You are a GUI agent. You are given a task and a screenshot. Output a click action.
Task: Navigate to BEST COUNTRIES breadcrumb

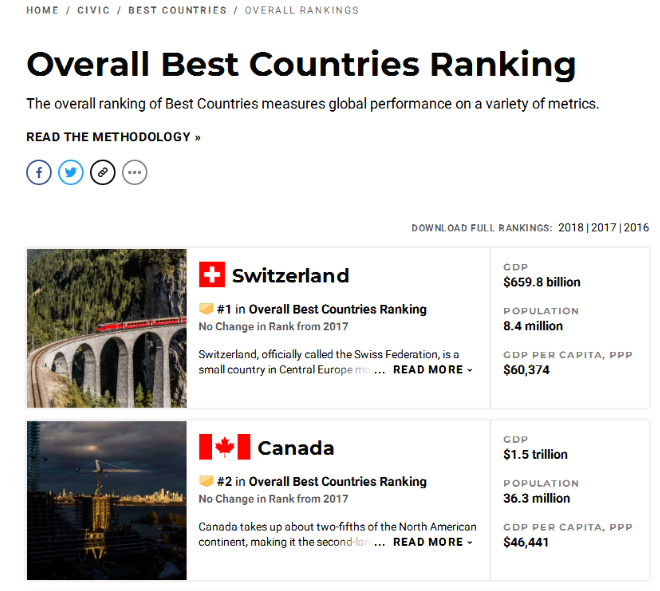178,10
